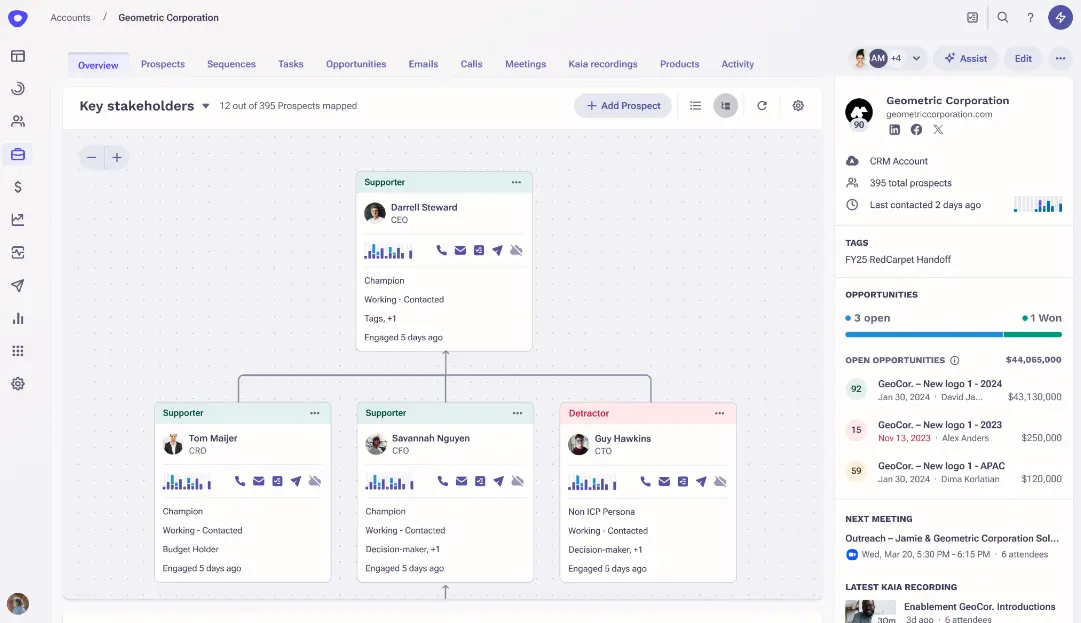This screenshot has width=1081, height=623.
Task: Switch to the Opportunities tab
Action: point(355,64)
